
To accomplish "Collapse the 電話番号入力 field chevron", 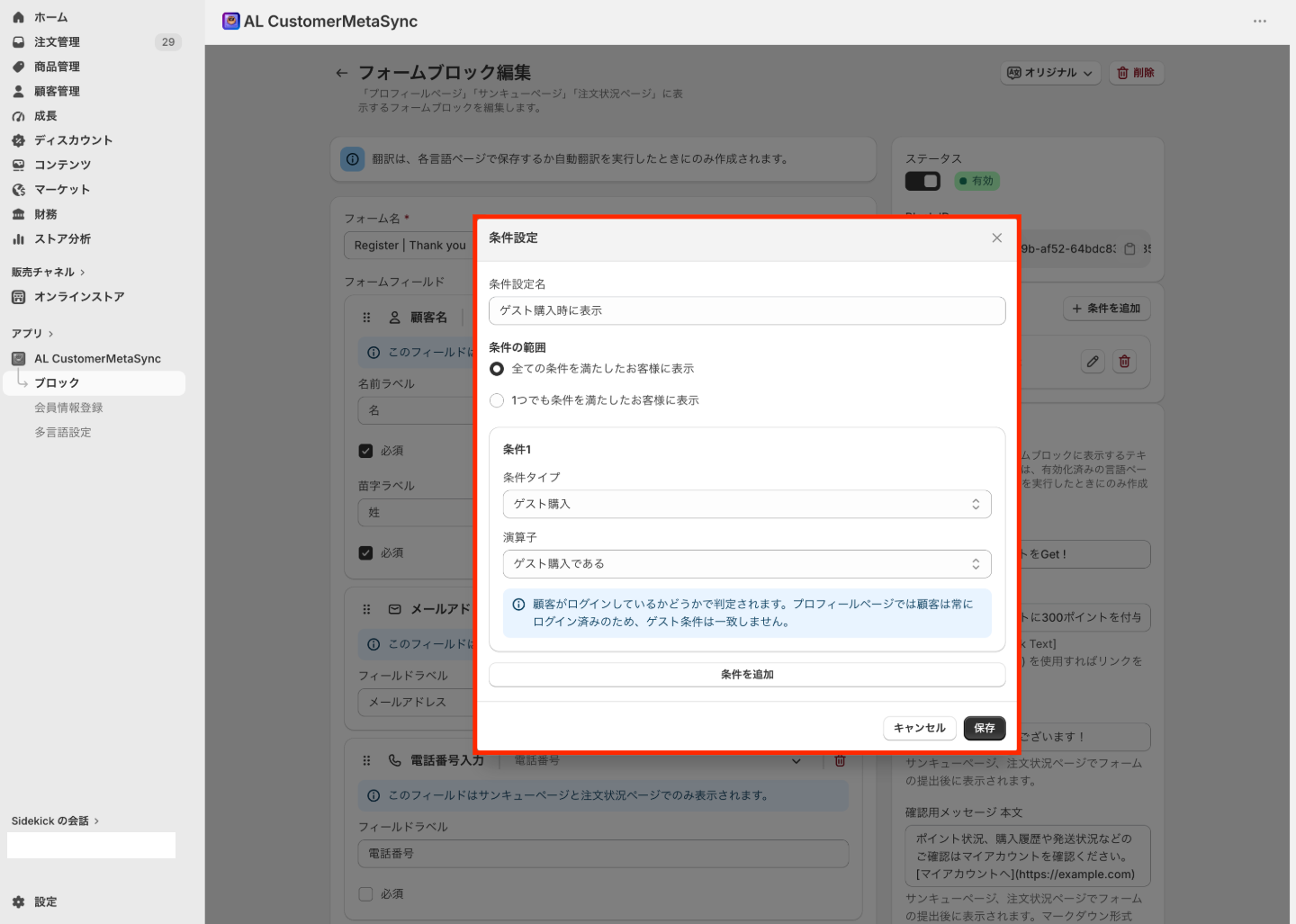I will (796, 761).
